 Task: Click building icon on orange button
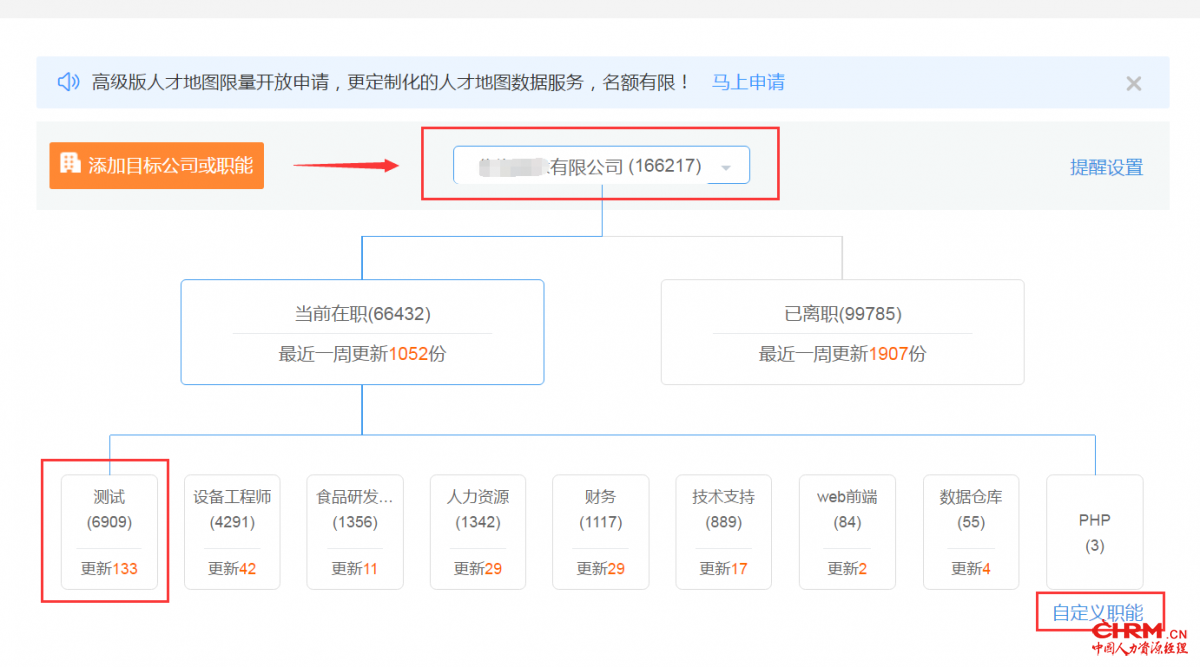pos(70,164)
